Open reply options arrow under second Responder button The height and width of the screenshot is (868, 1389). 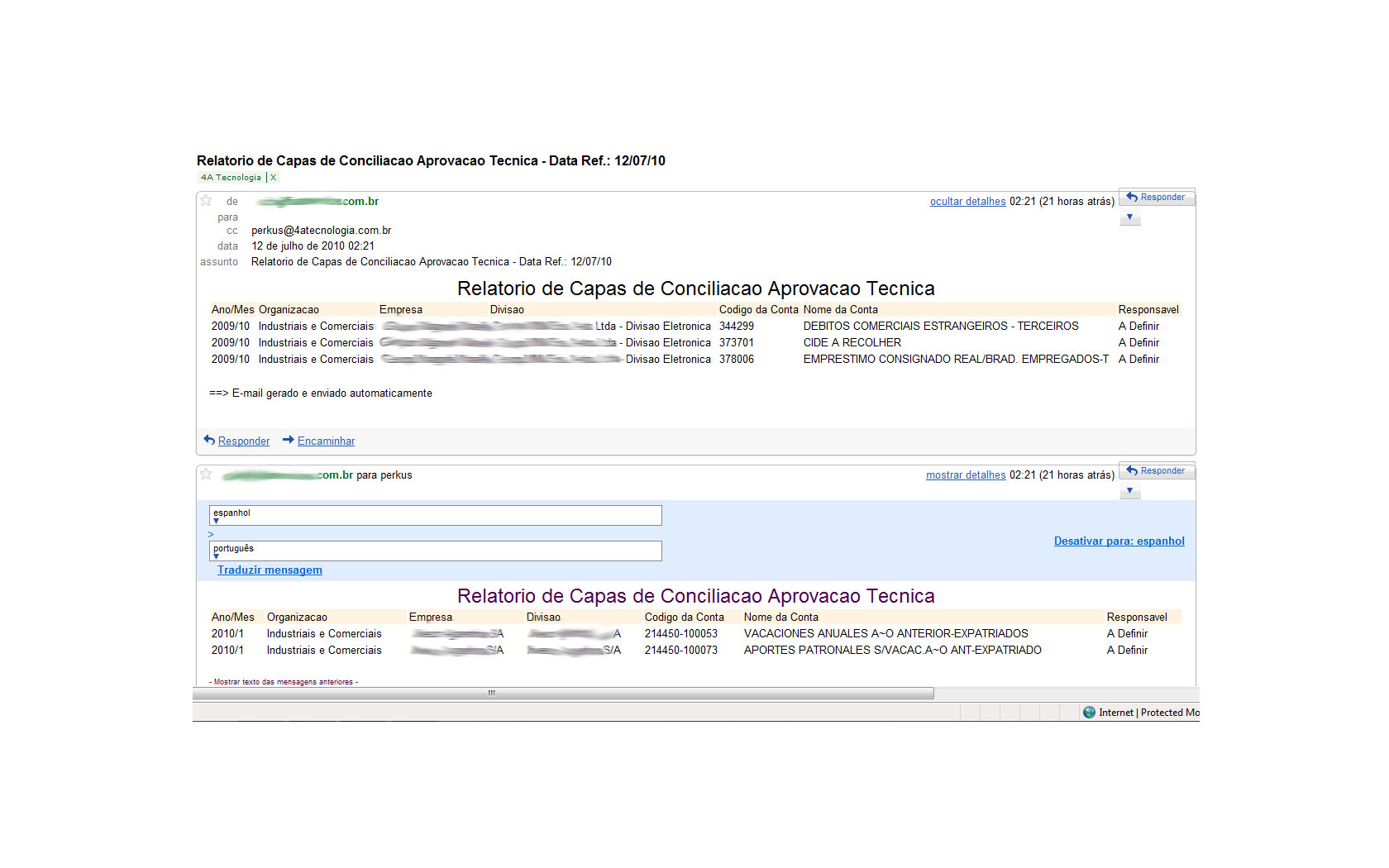coord(1129,491)
